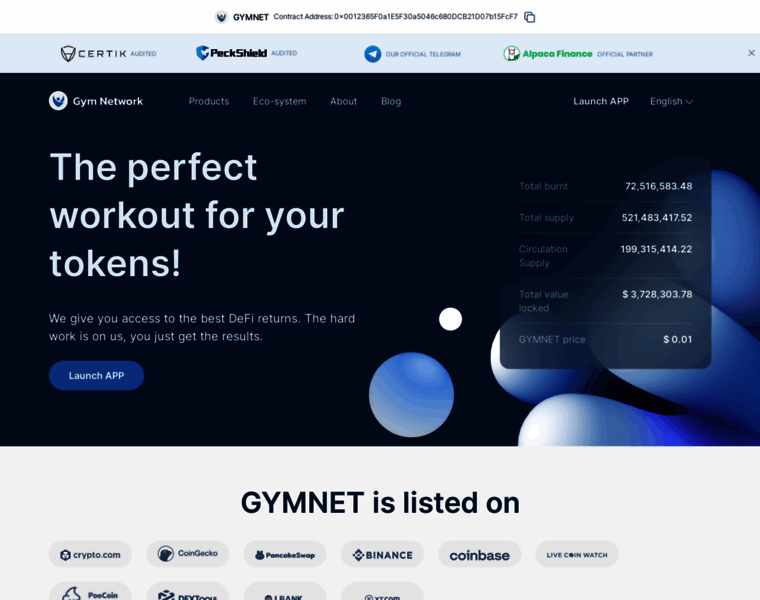Viewport: 760px width, 600px height.
Task: Click the Total value locked $ 3,728,303.78
Action: pyautogui.click(x=657, y=294)
